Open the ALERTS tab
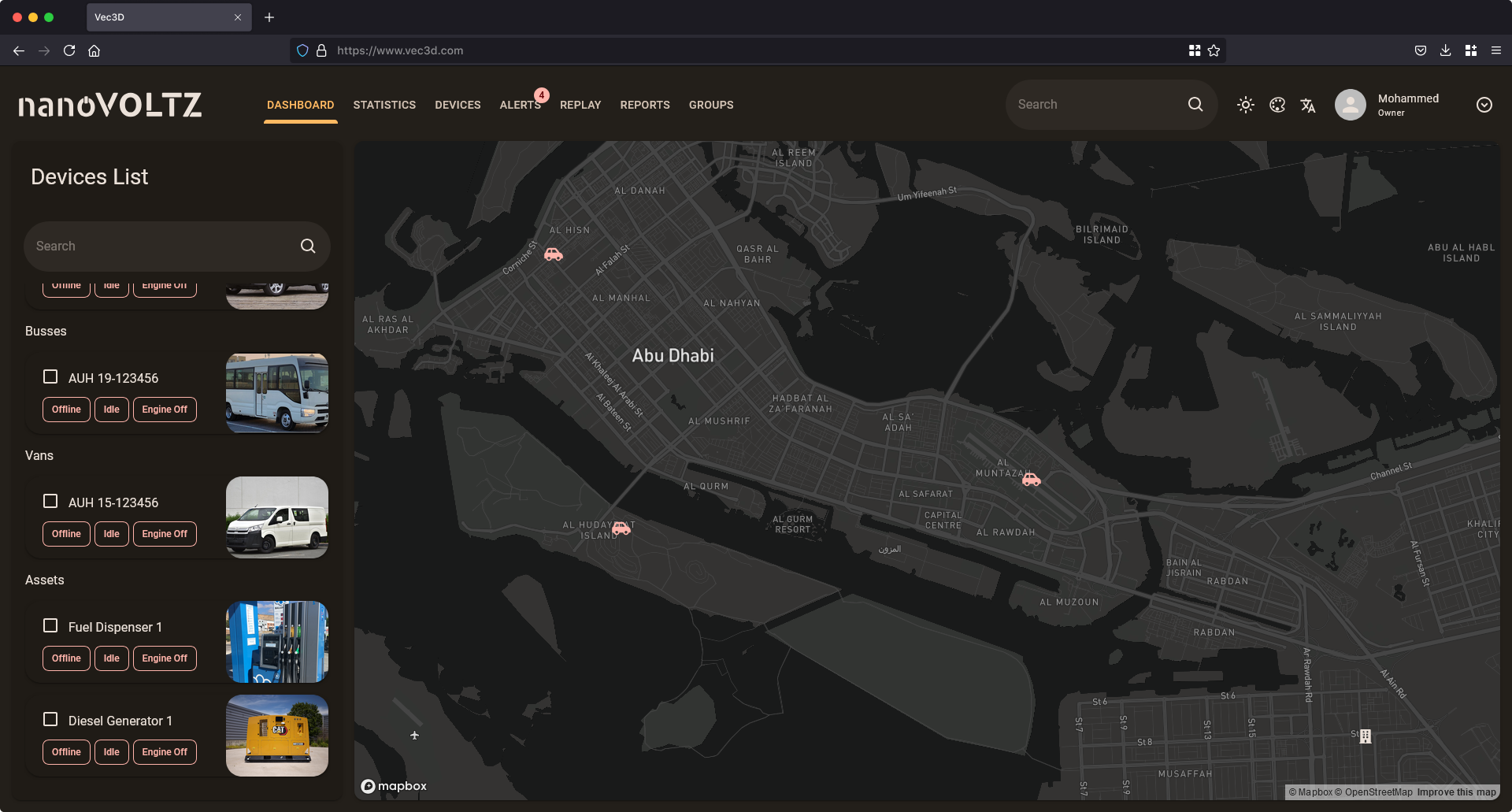The width and height of the screenshot is (1512, 812). pos(521,105)
